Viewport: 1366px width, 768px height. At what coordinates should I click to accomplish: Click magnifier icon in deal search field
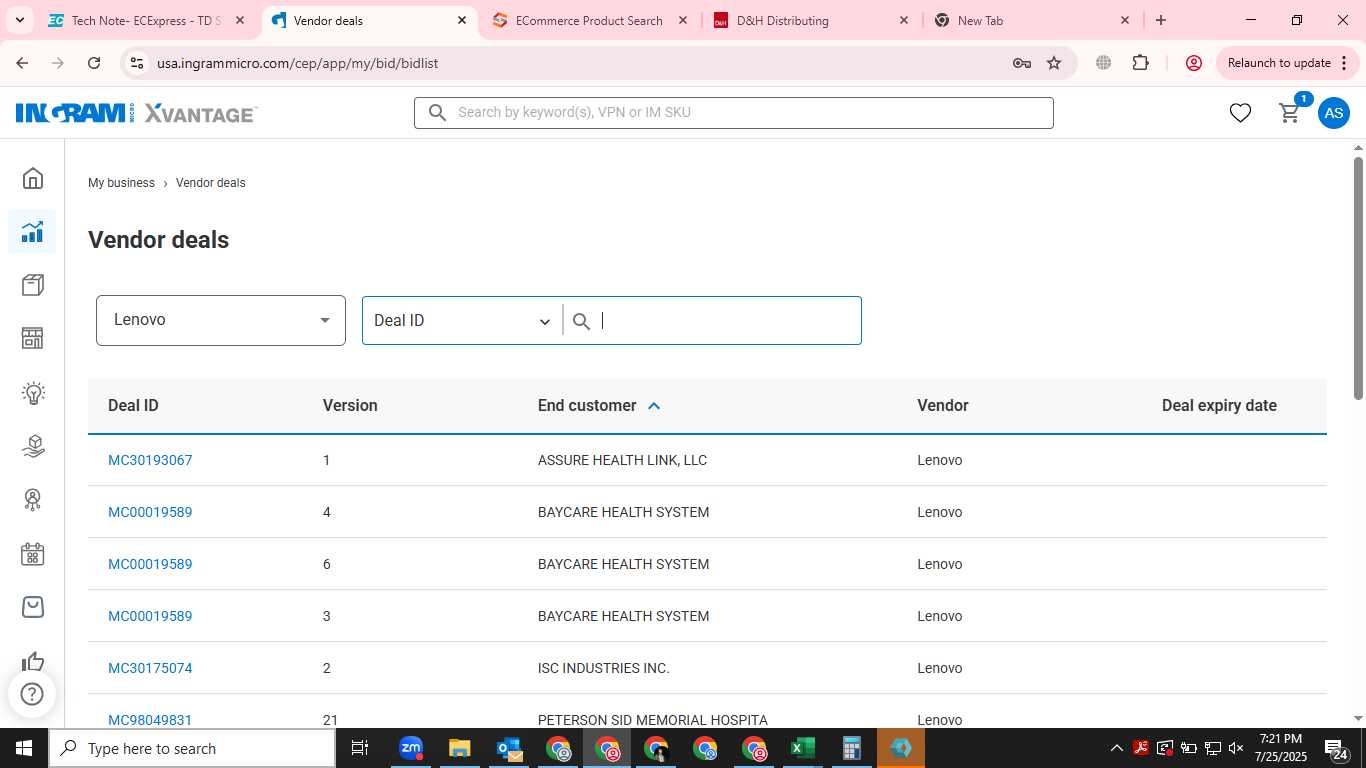click(581, 321)
